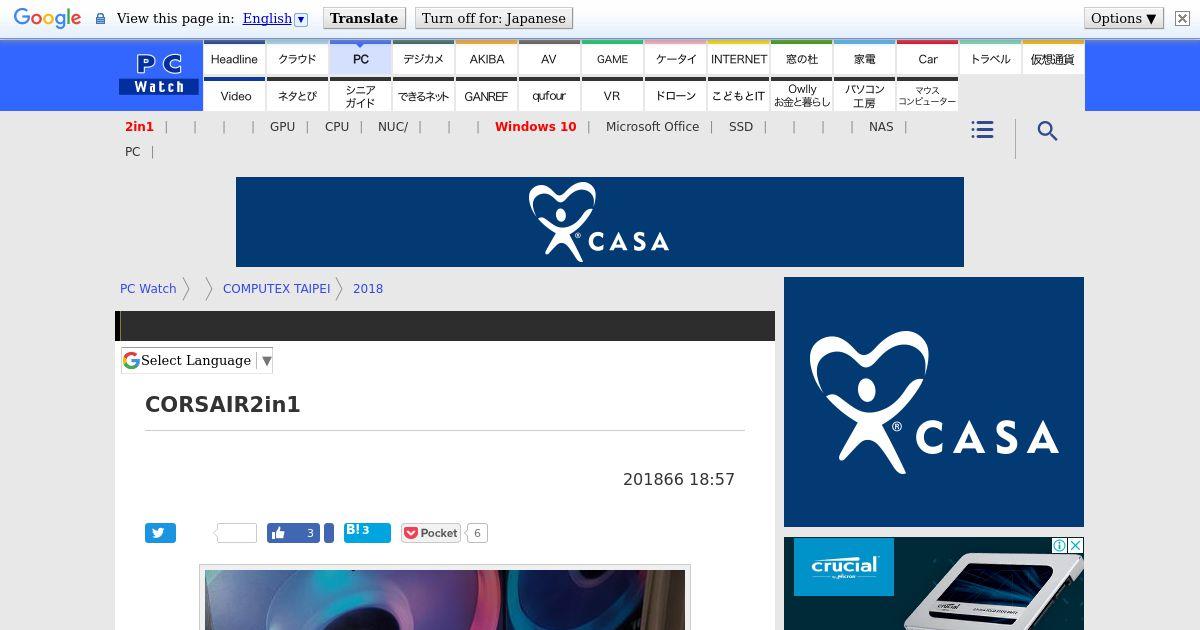Open the English language dropdown
The image size is (1200, 630).
pyautogui.click(x=275, y=18)
